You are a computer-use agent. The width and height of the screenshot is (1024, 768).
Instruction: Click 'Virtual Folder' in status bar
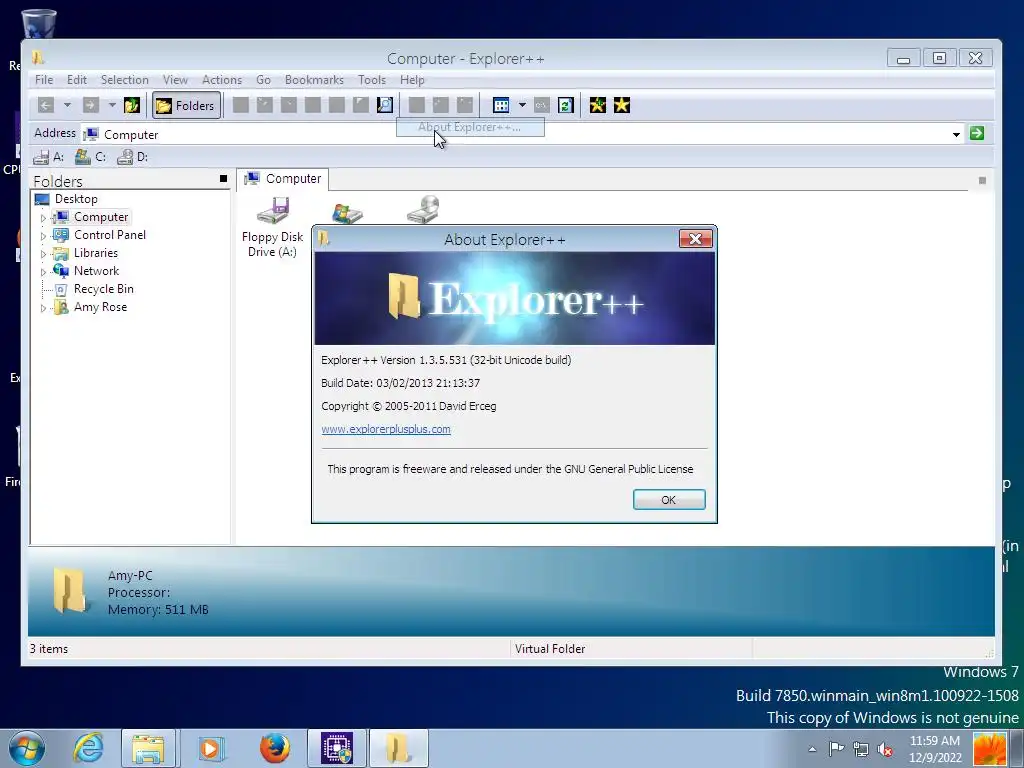[550, 648]
